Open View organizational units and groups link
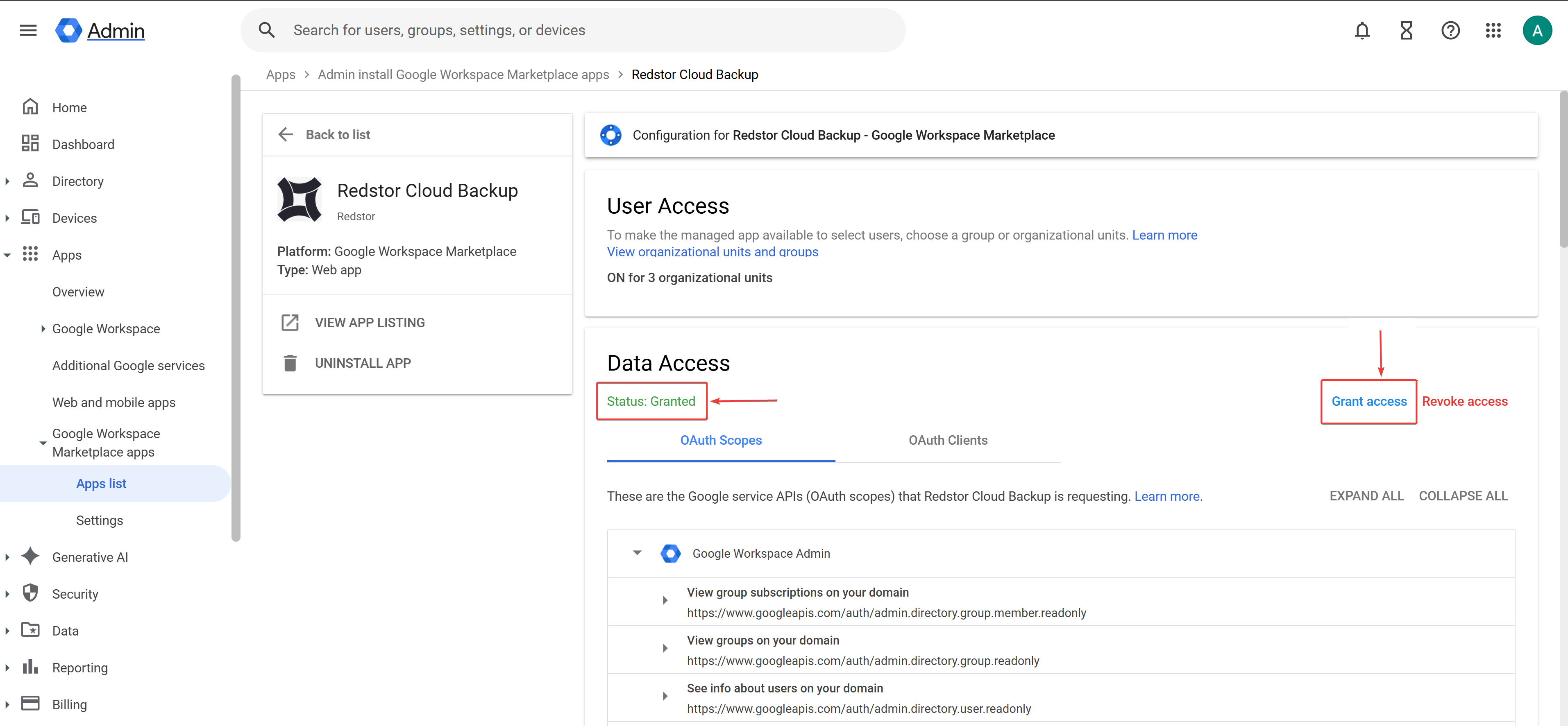 [712, 252]
